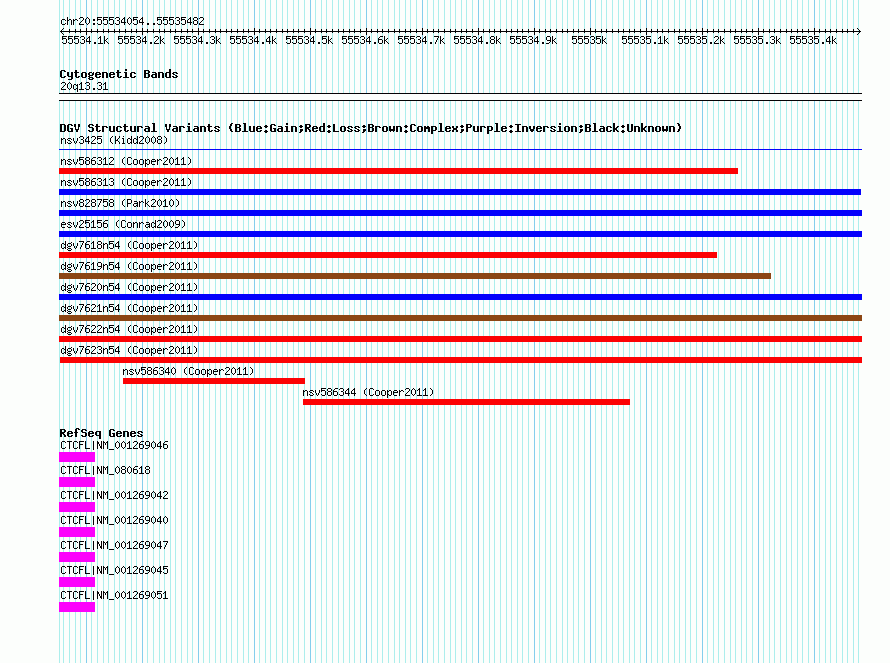Open the CTCFL|NM_080618 gene label
The image size is (890, 663).
pos(106,471)
